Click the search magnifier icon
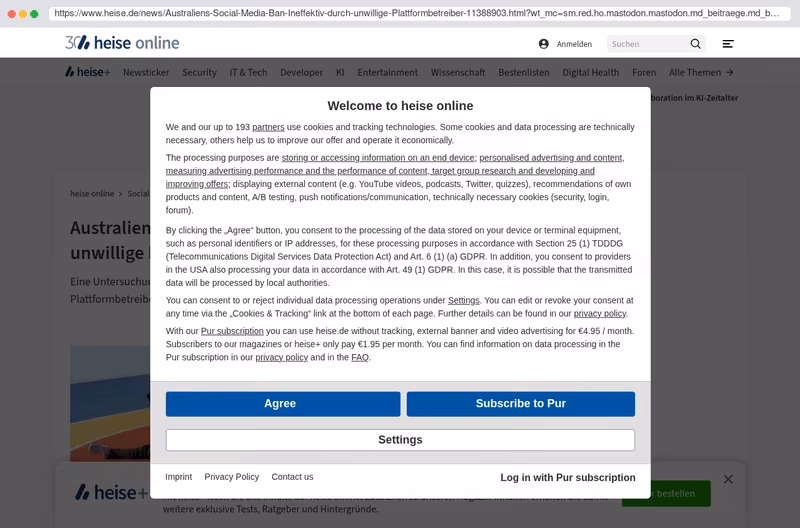Viewport: 800px width, 528px height. (x=695, y=44)
